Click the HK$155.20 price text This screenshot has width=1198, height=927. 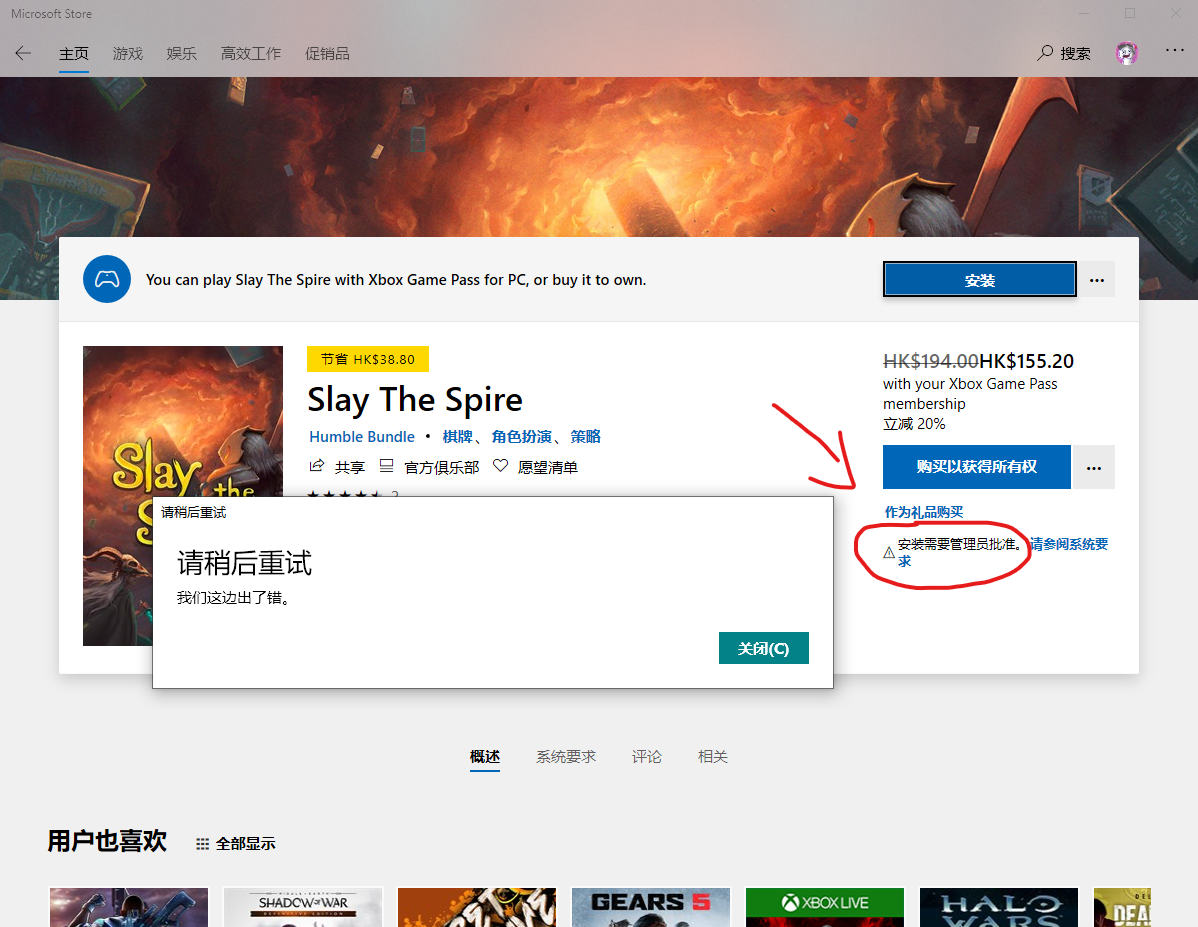[x=1027, y=361]
